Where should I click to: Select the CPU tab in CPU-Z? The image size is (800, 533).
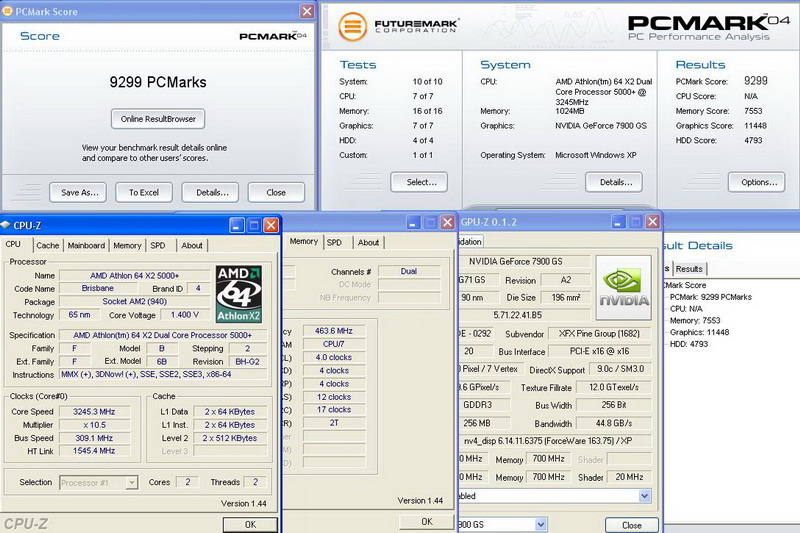coord(13,244)
